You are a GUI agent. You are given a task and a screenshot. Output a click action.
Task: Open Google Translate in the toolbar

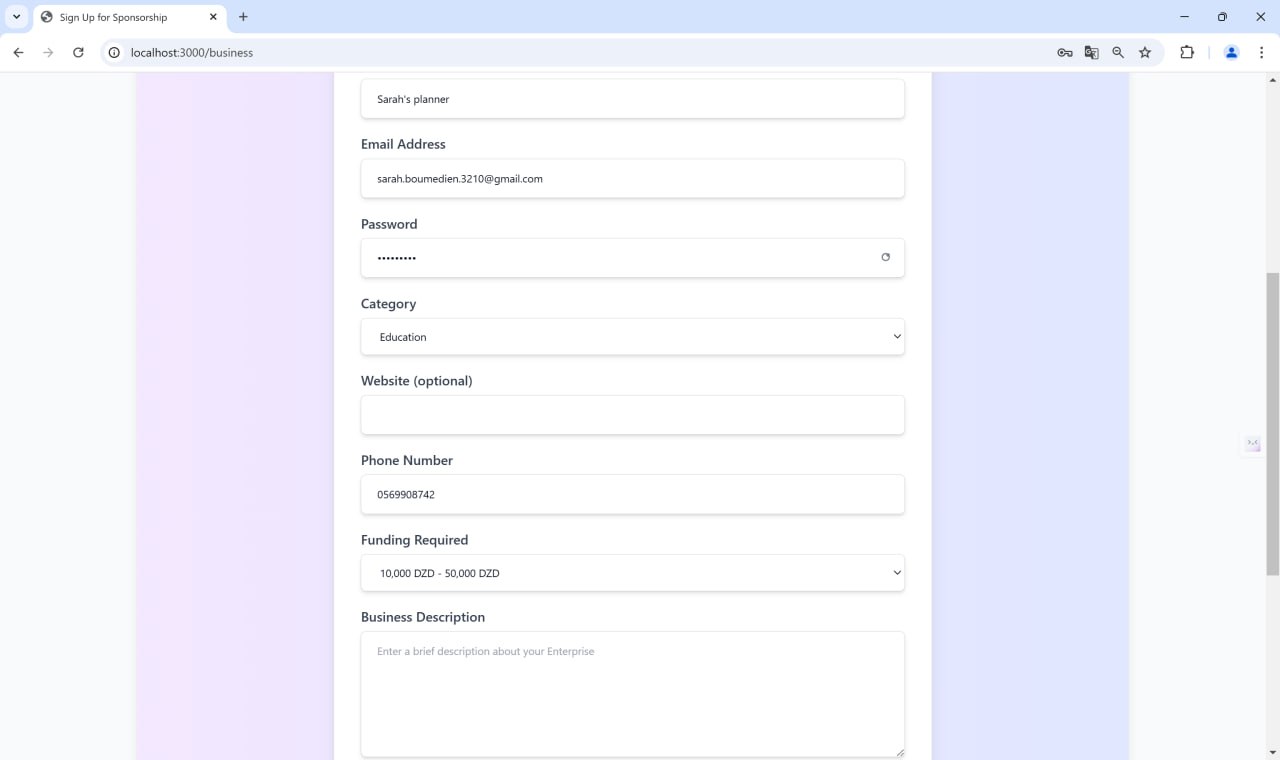coord(1091,52)
